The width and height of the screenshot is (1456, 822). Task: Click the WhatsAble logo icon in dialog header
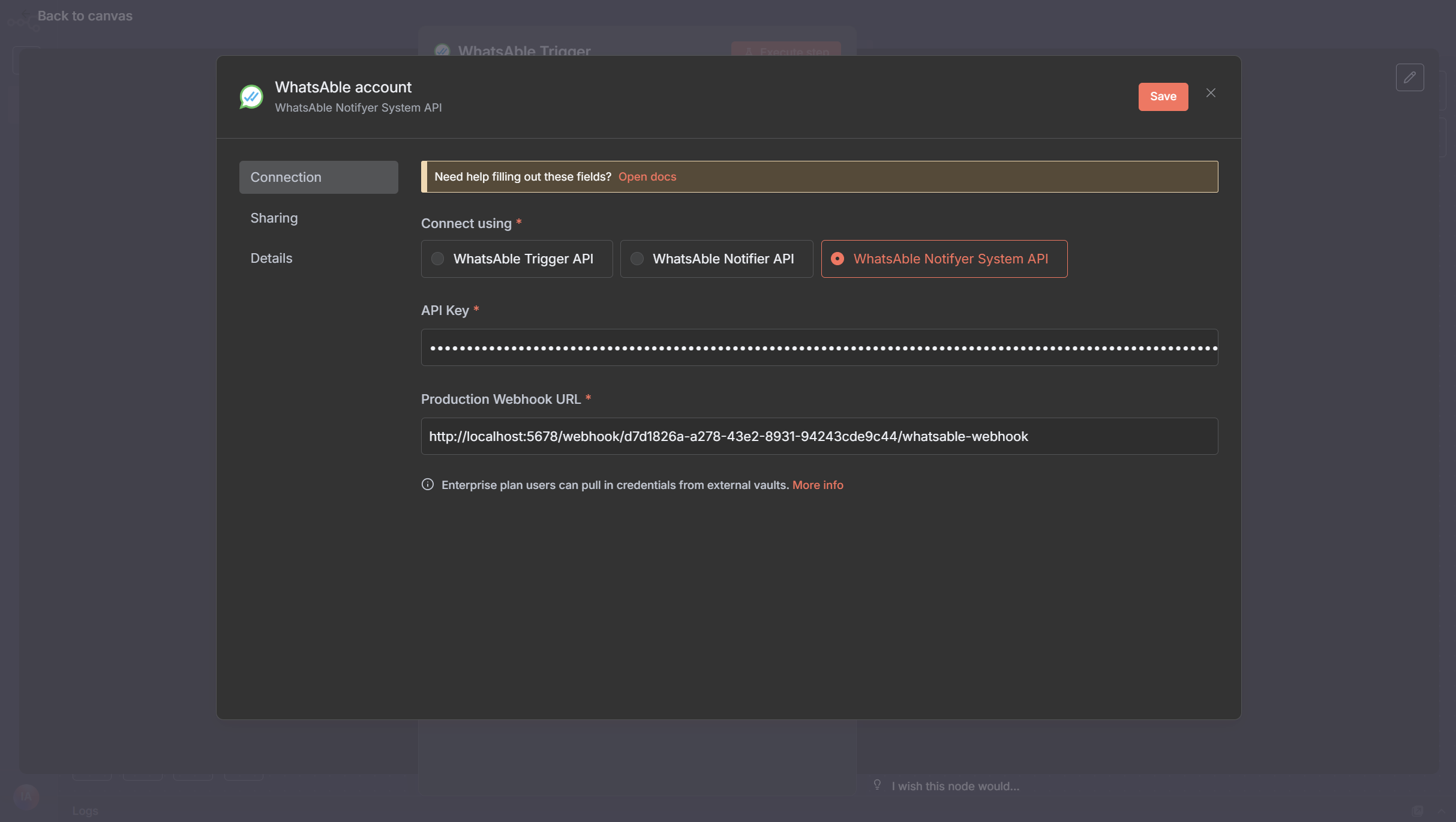point(251,97)
